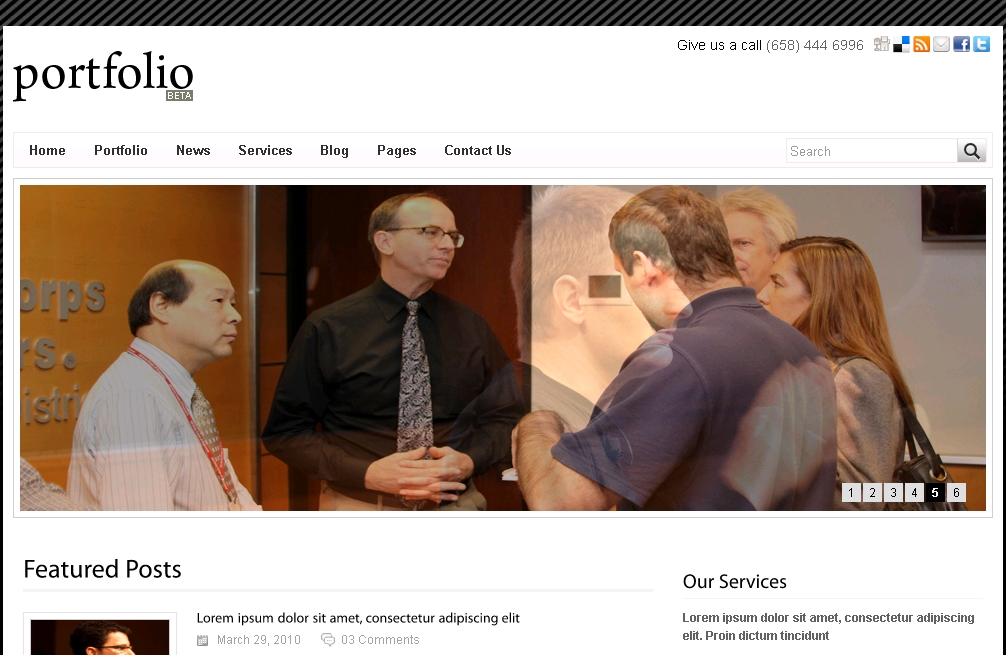
Task: Open the Pages menu item
Action: click(x=396, y=150)
